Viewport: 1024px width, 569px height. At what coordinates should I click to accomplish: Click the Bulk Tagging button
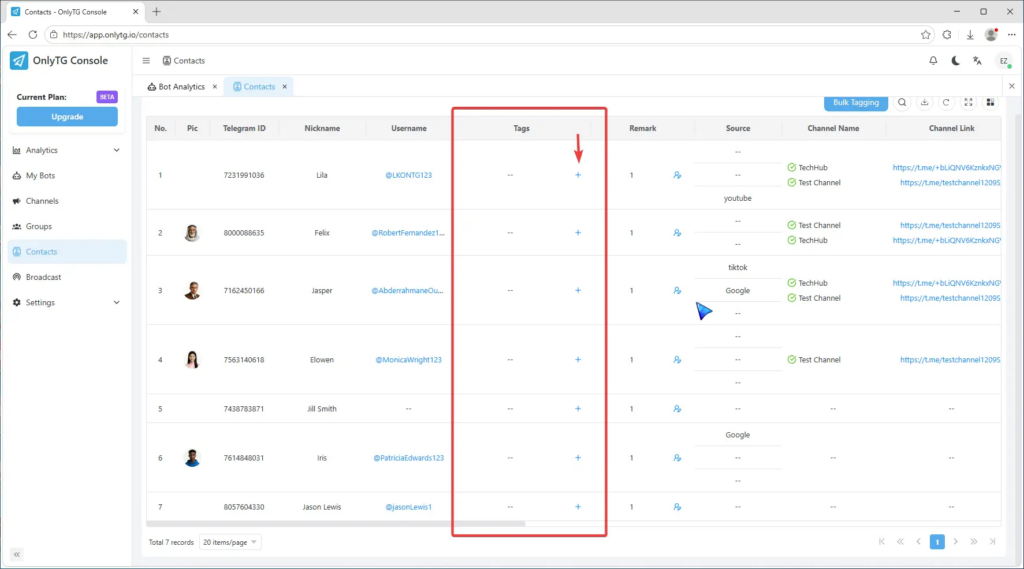click(x=855, y=102)
